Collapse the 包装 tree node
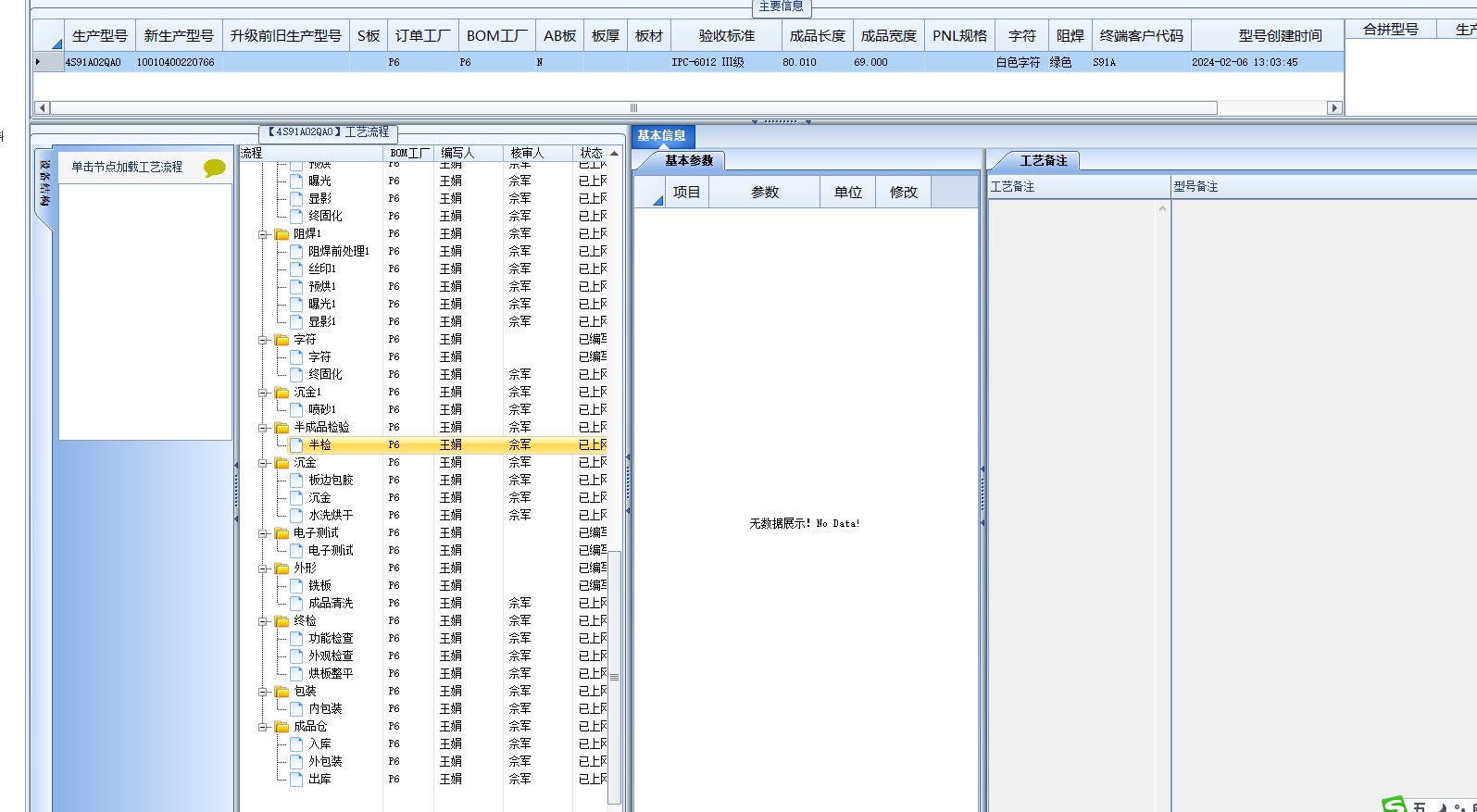 point(263,692)
